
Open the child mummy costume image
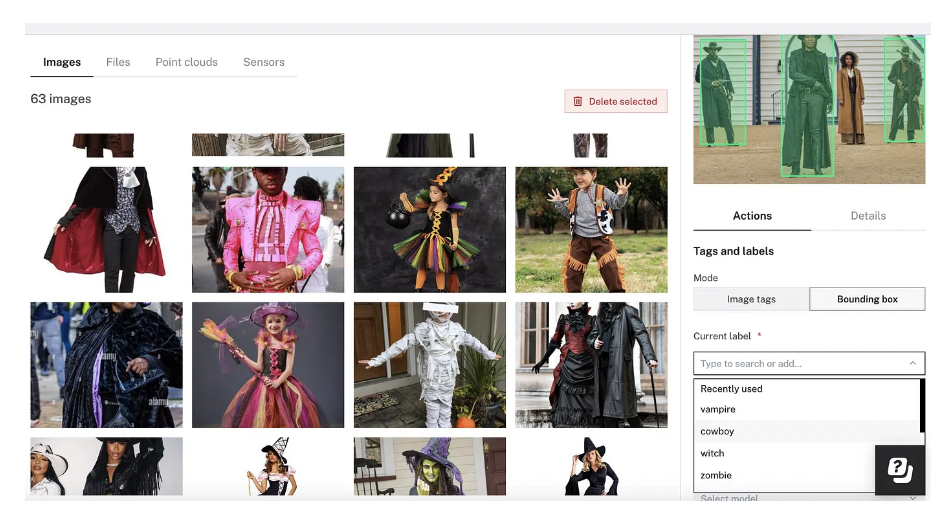coord(430,365)
